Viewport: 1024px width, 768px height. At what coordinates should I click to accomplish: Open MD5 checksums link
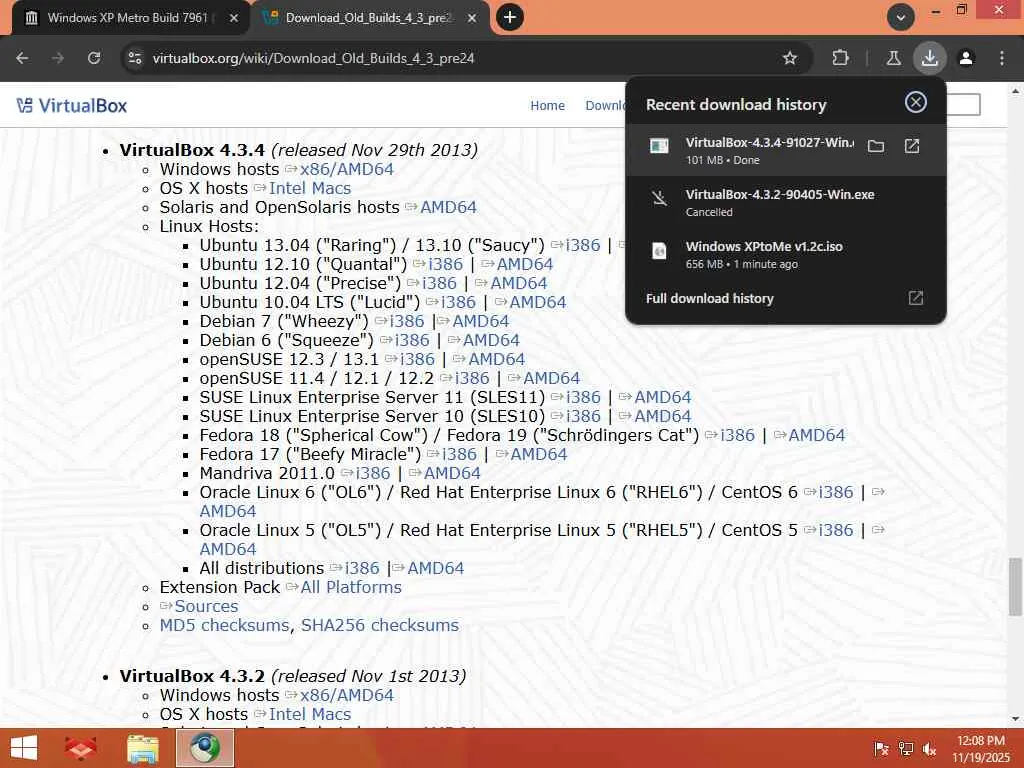point(224,624)
